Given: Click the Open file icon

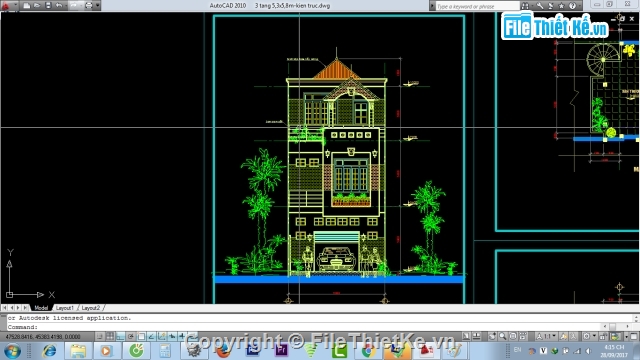Looking at the screenshot, I should tap(37, 6).
